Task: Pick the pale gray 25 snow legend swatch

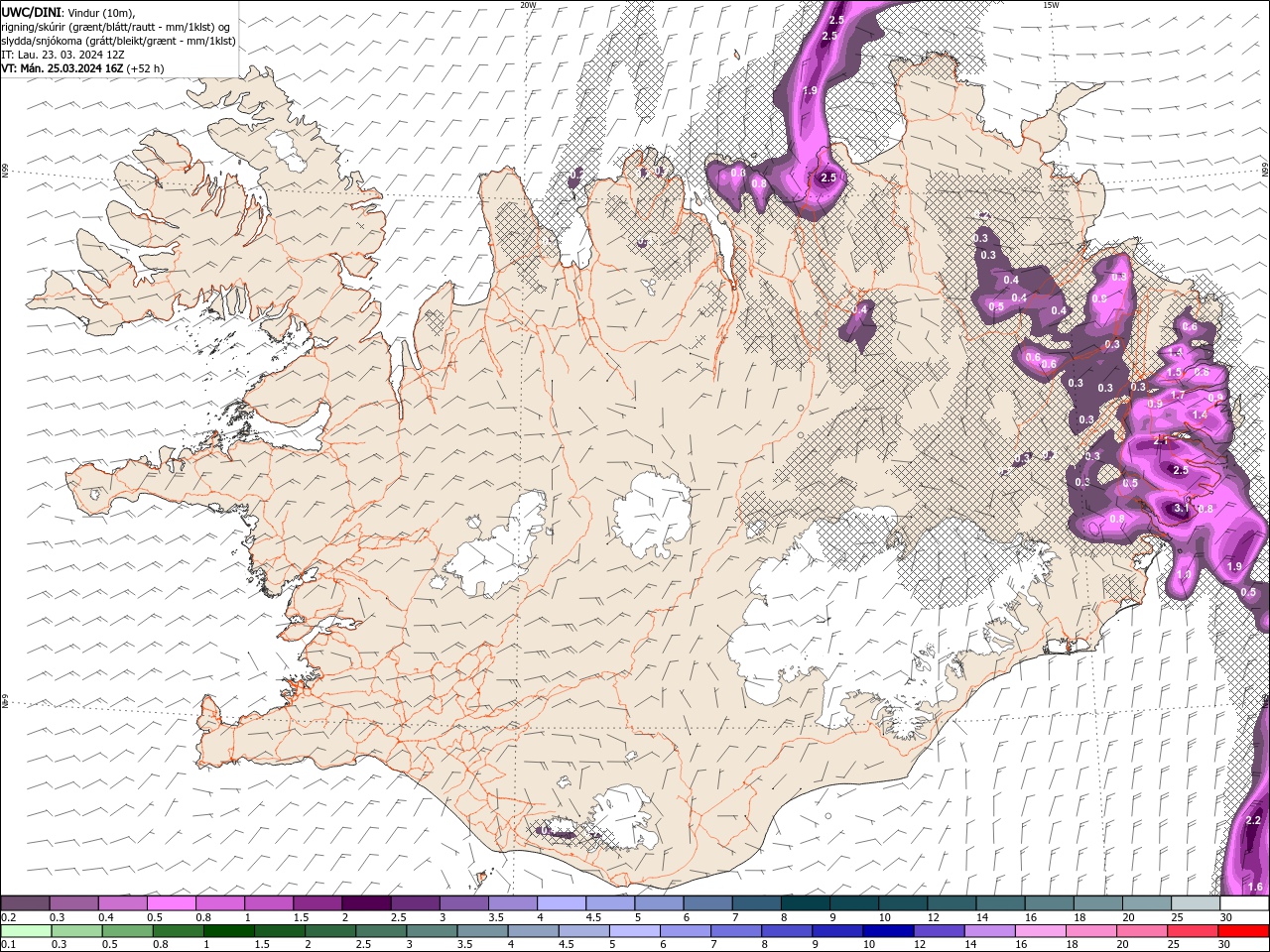Action: (1196, 903)
